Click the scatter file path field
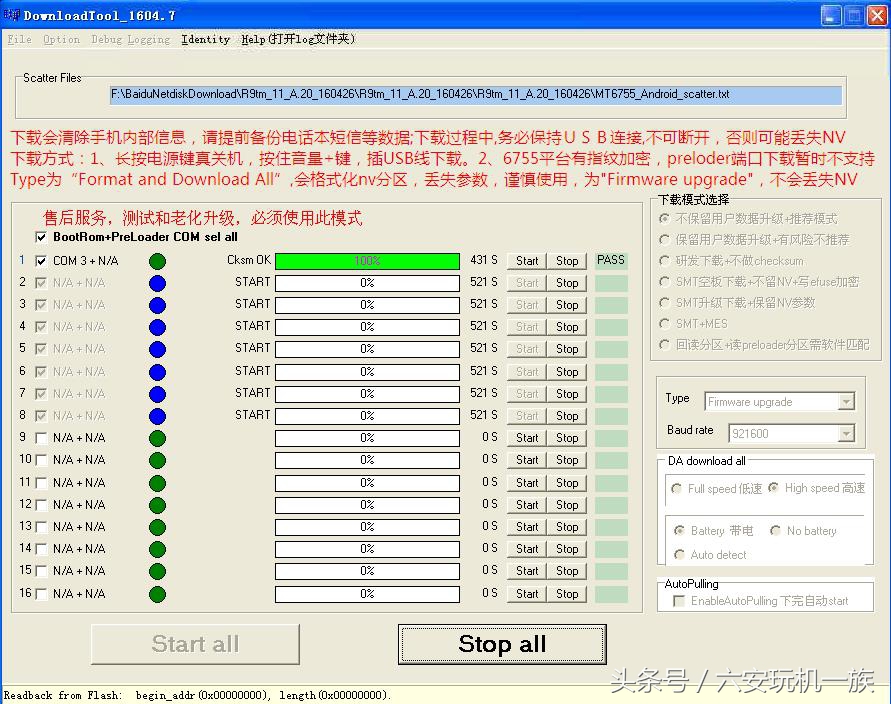Screen dimensions: 891x704 [474, 95]
